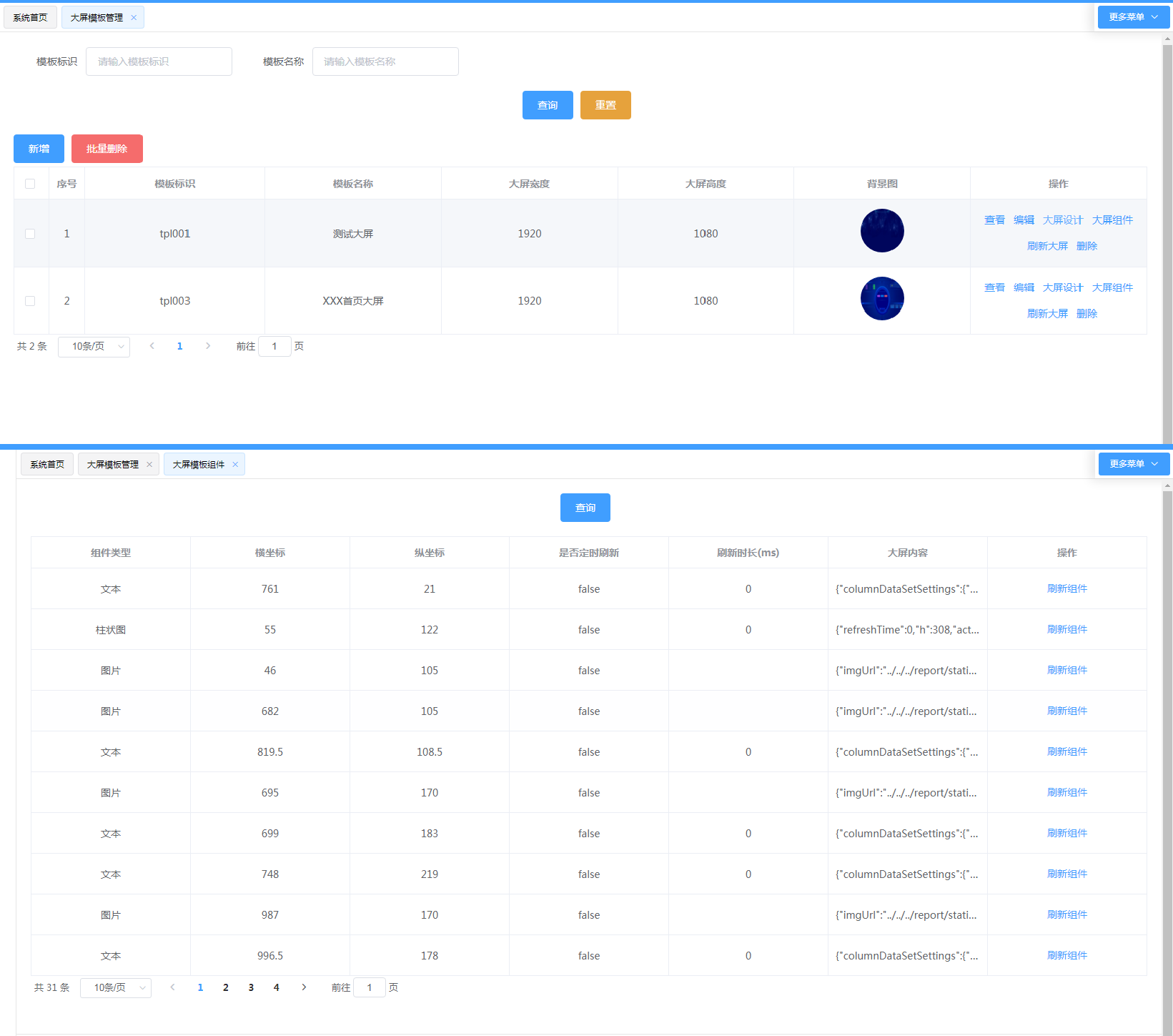Viewport: 1173px width, 1036px height.
Task: Open 大屏设计 for tpl001
Action: tap(1063, 220)
